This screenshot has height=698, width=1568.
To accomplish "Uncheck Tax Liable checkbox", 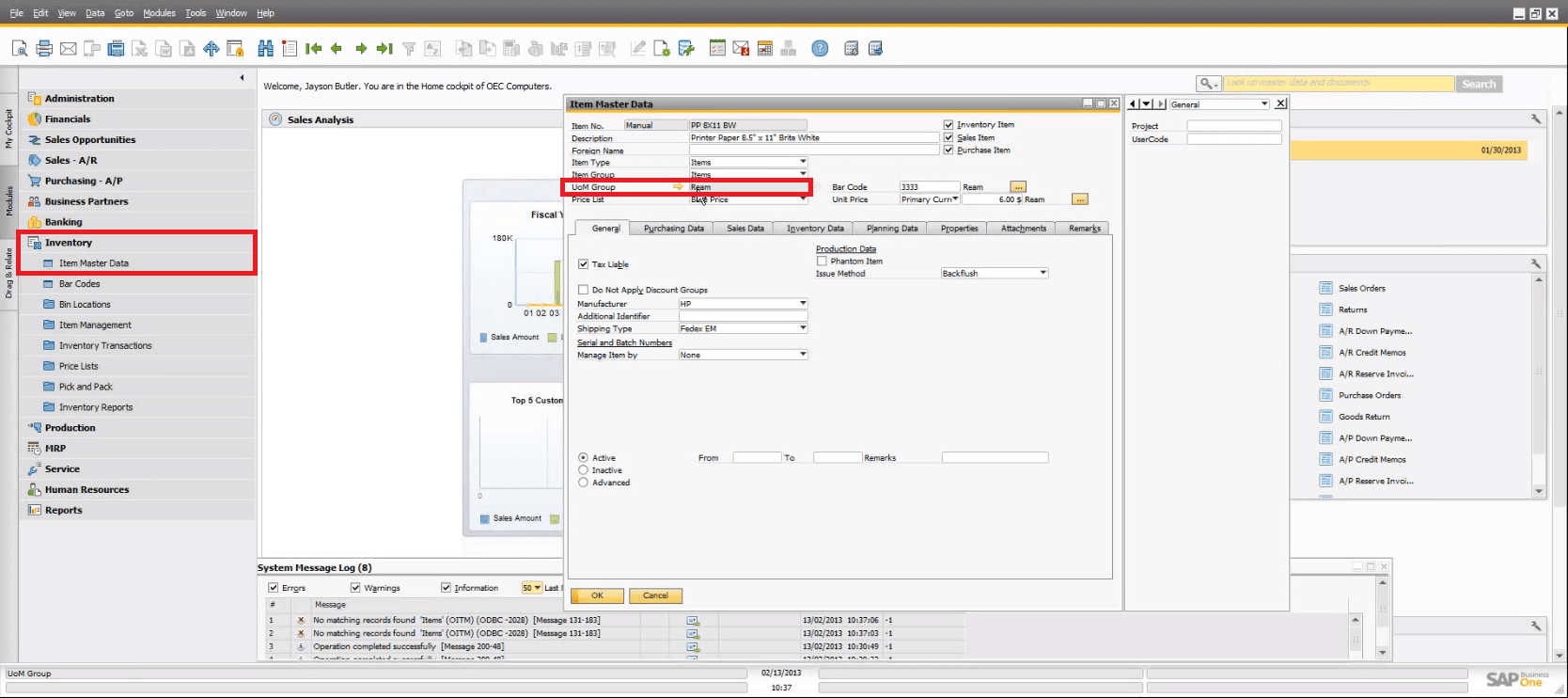I will click(x=583, y=264).
